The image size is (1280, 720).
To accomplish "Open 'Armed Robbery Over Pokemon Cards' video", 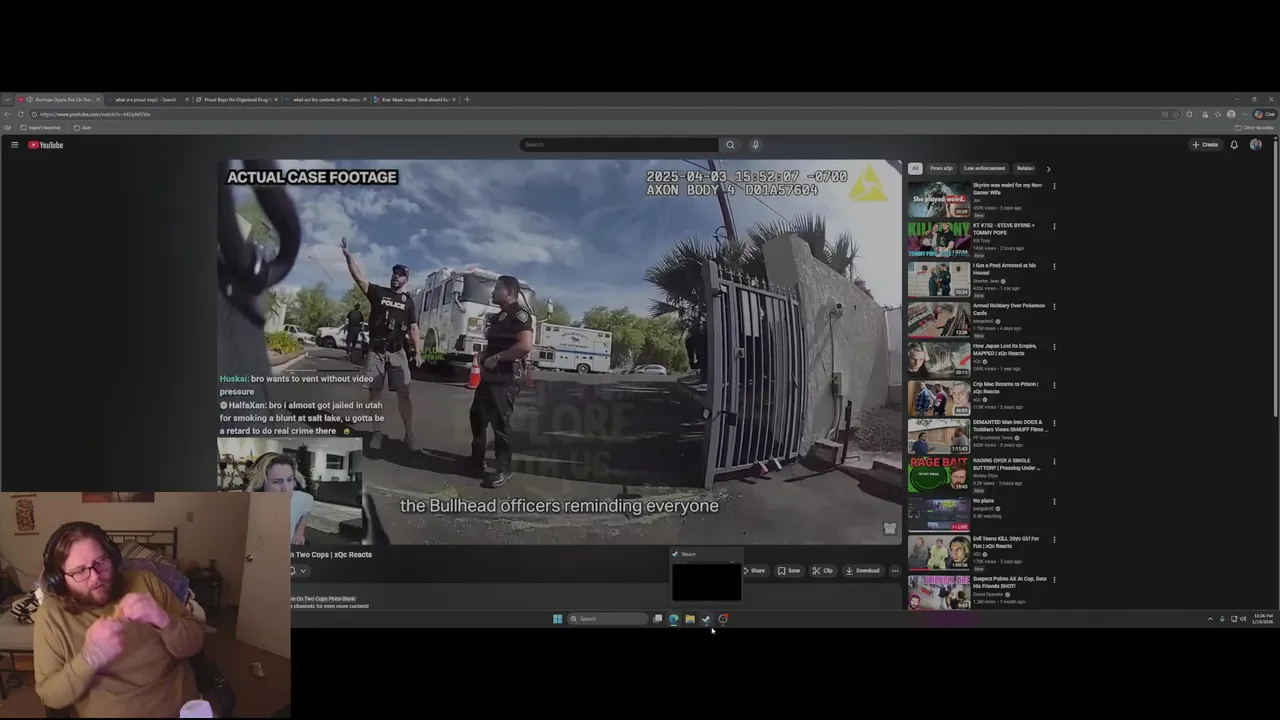I will [938, 320].
